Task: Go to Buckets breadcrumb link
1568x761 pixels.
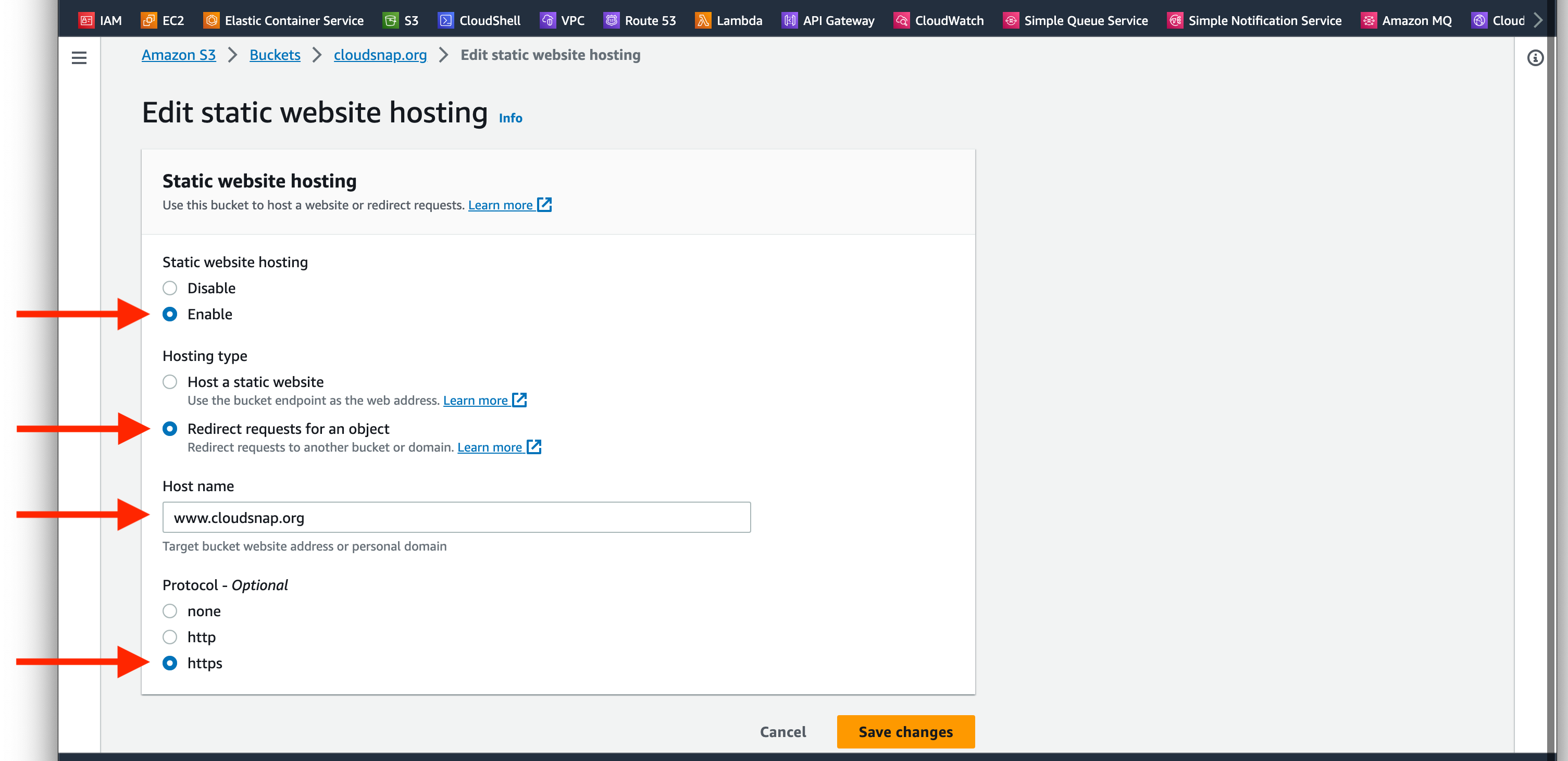Action: point(275,55)
